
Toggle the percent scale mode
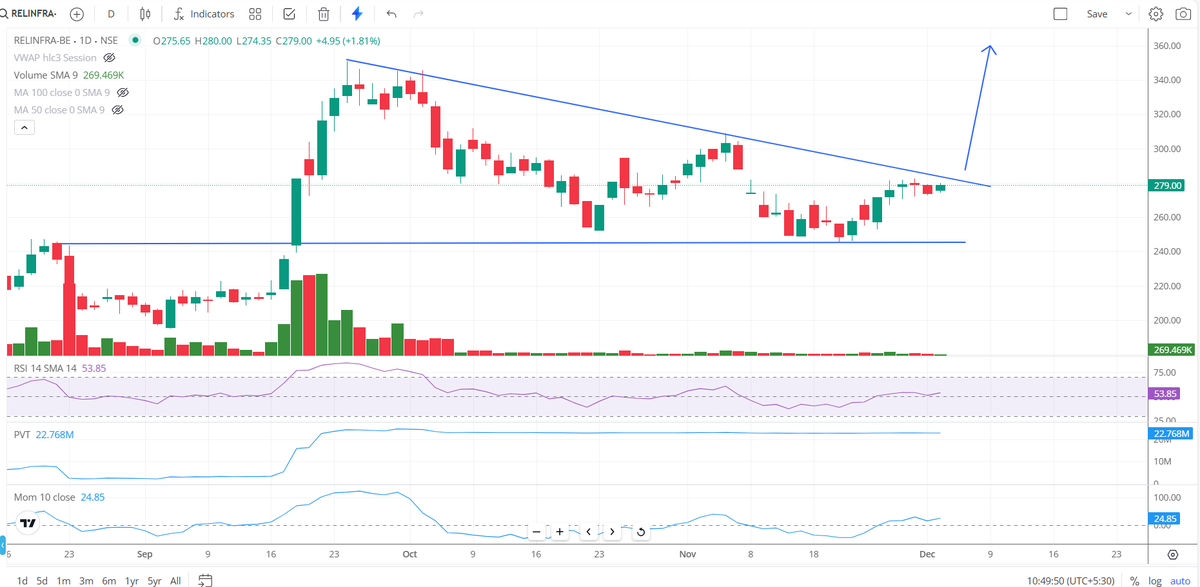pyautogui.click(x=1134, y=580)
